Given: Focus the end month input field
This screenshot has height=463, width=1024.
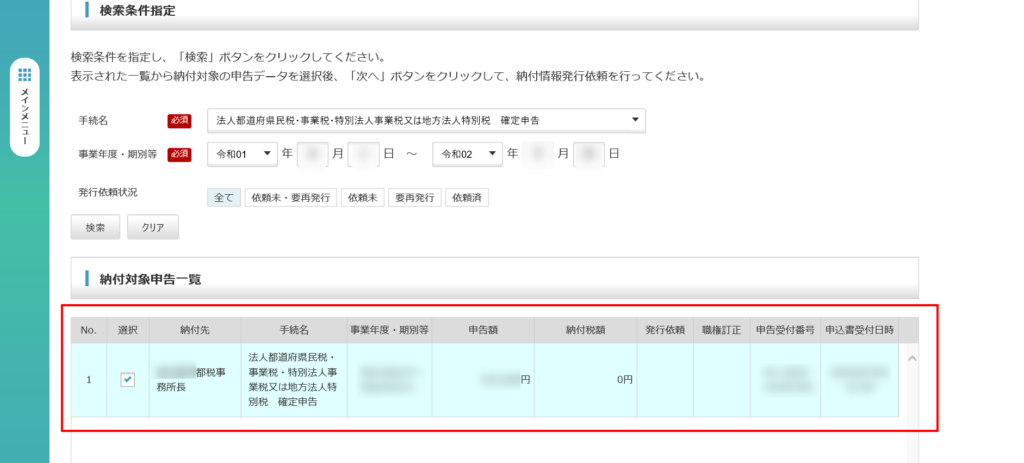Looking at the screenshot, I should [538, 154].
